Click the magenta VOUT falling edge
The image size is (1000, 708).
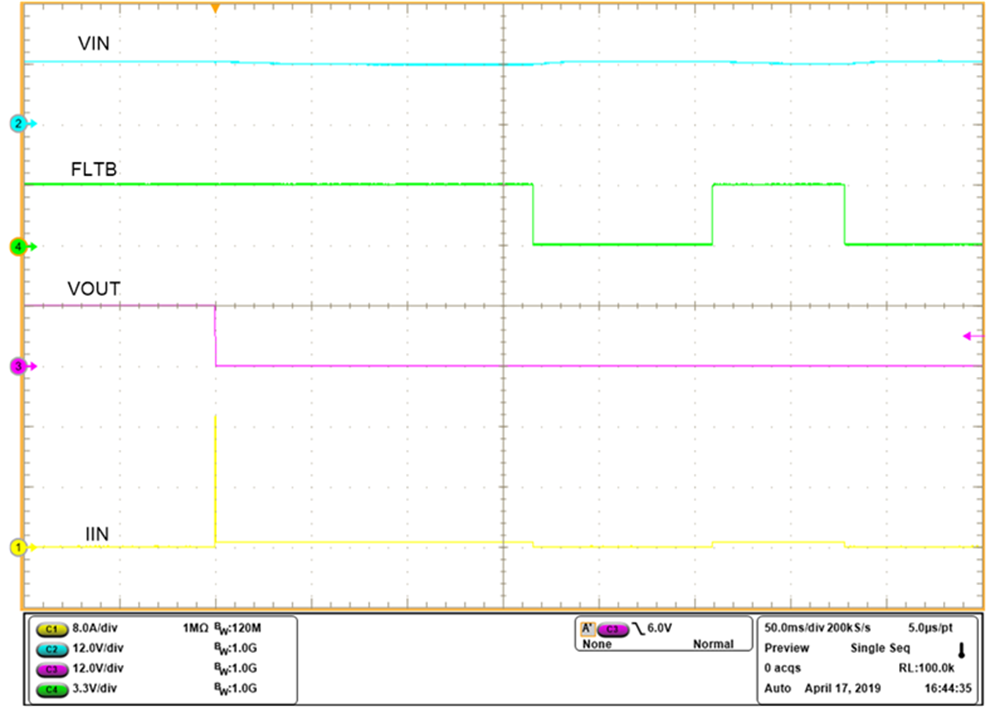216,336
